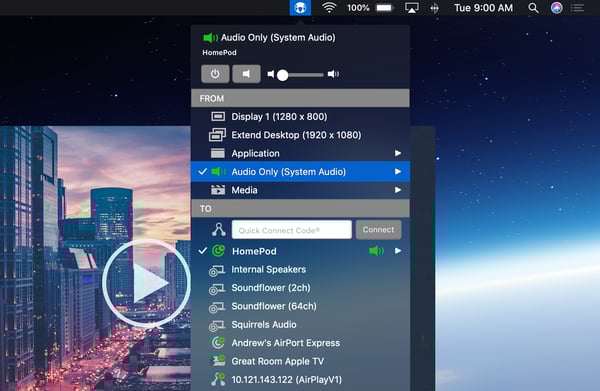
Task: Click the Display 1 monitor icon
Action: pyautogui.click(x=218, y=116)
